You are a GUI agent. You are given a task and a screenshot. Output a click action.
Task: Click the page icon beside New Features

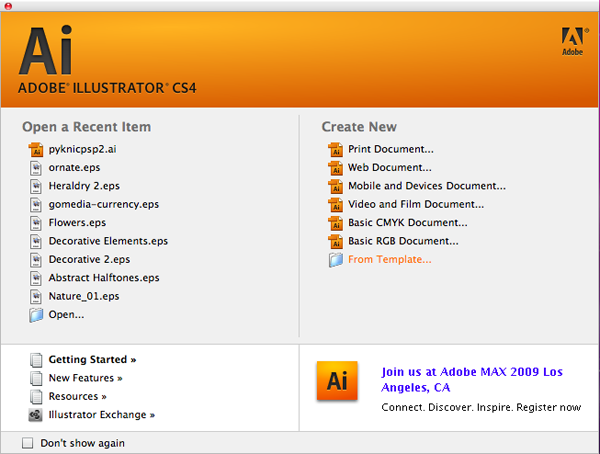36,378
